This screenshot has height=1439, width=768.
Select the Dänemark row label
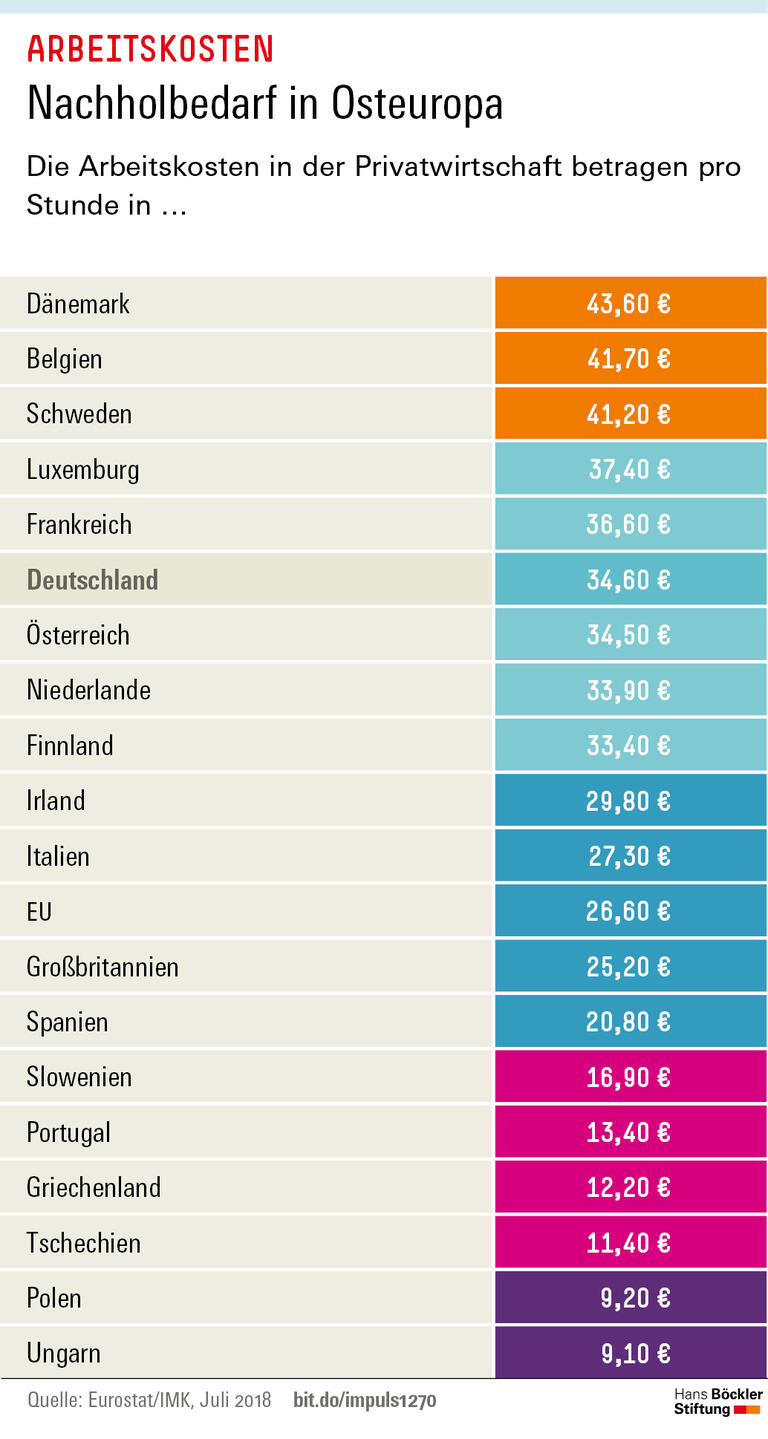78,304
